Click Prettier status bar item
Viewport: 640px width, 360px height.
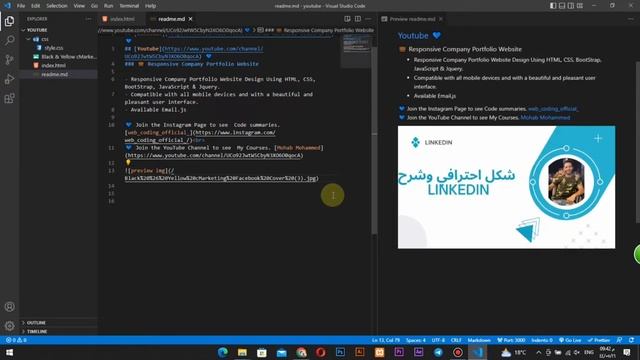599,340
